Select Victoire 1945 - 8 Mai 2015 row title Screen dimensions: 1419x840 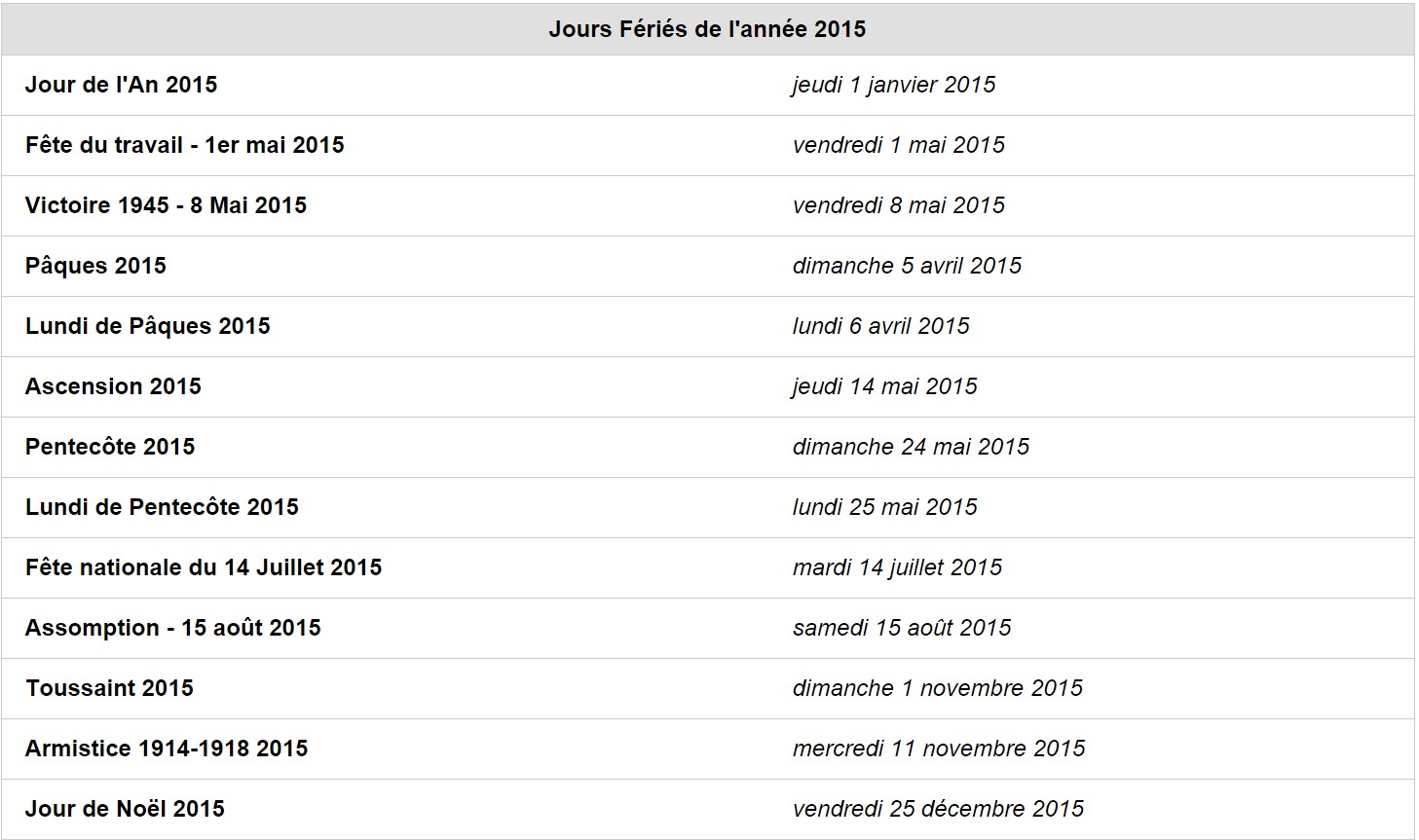tap(167, 205)
